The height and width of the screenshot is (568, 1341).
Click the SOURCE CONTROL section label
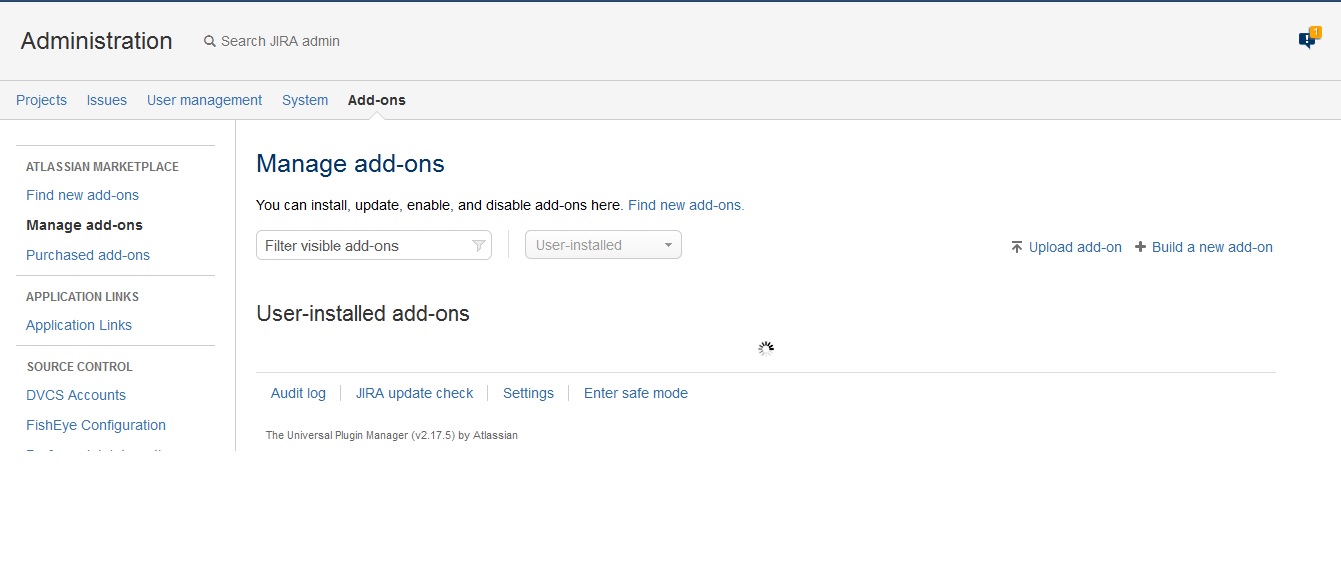coord(79,367)
